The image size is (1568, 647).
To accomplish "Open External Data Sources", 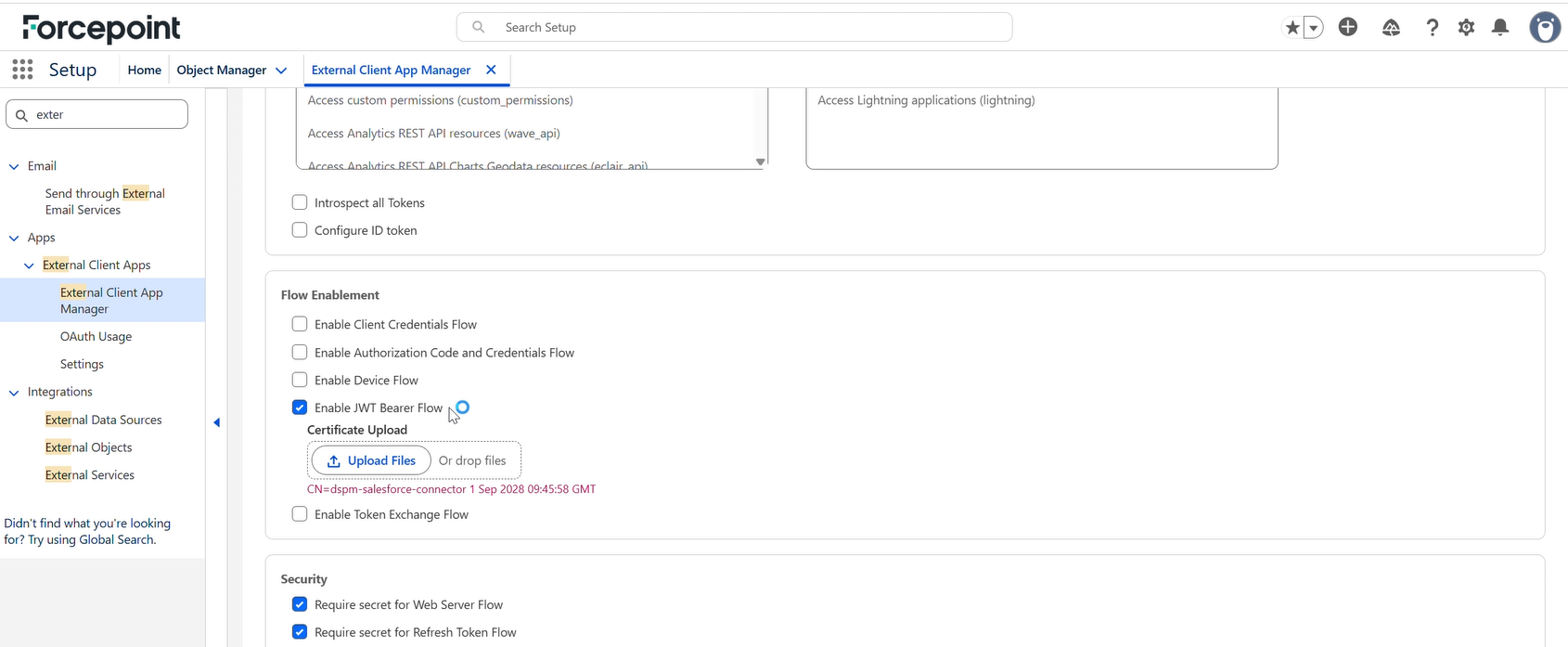I will pos(103,420).
